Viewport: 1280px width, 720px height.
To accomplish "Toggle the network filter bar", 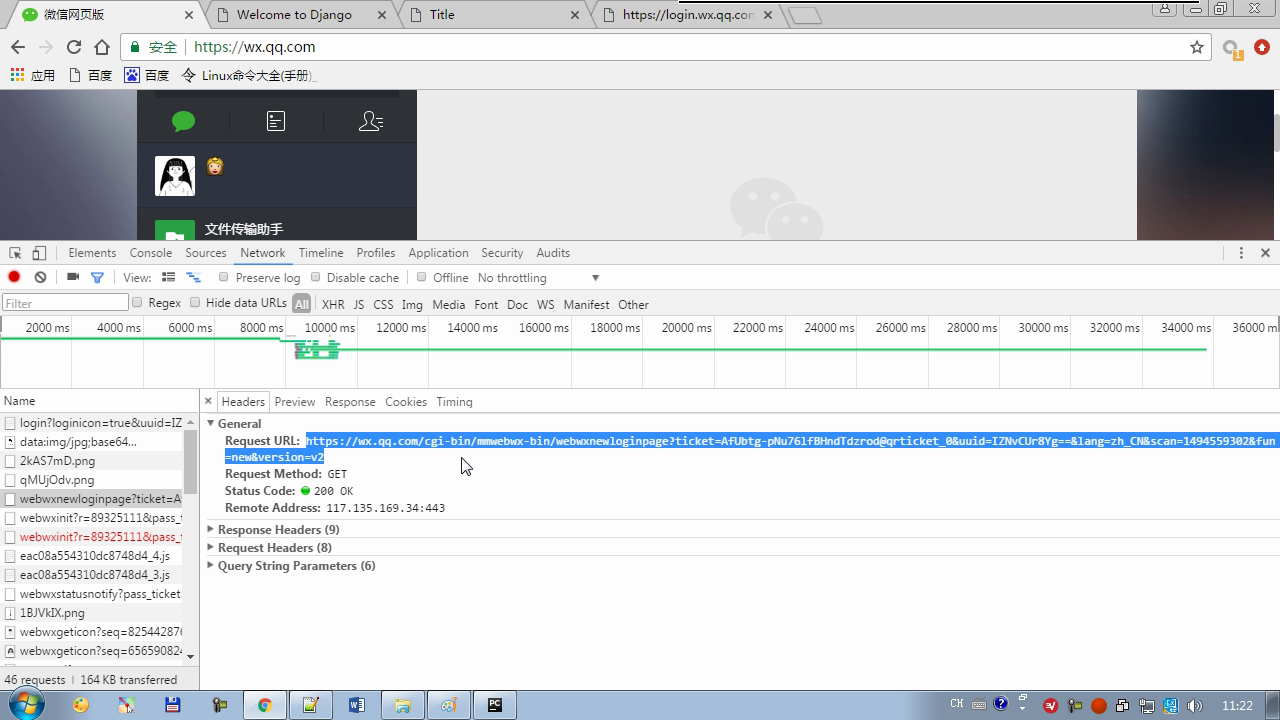I will pos(97,277).
